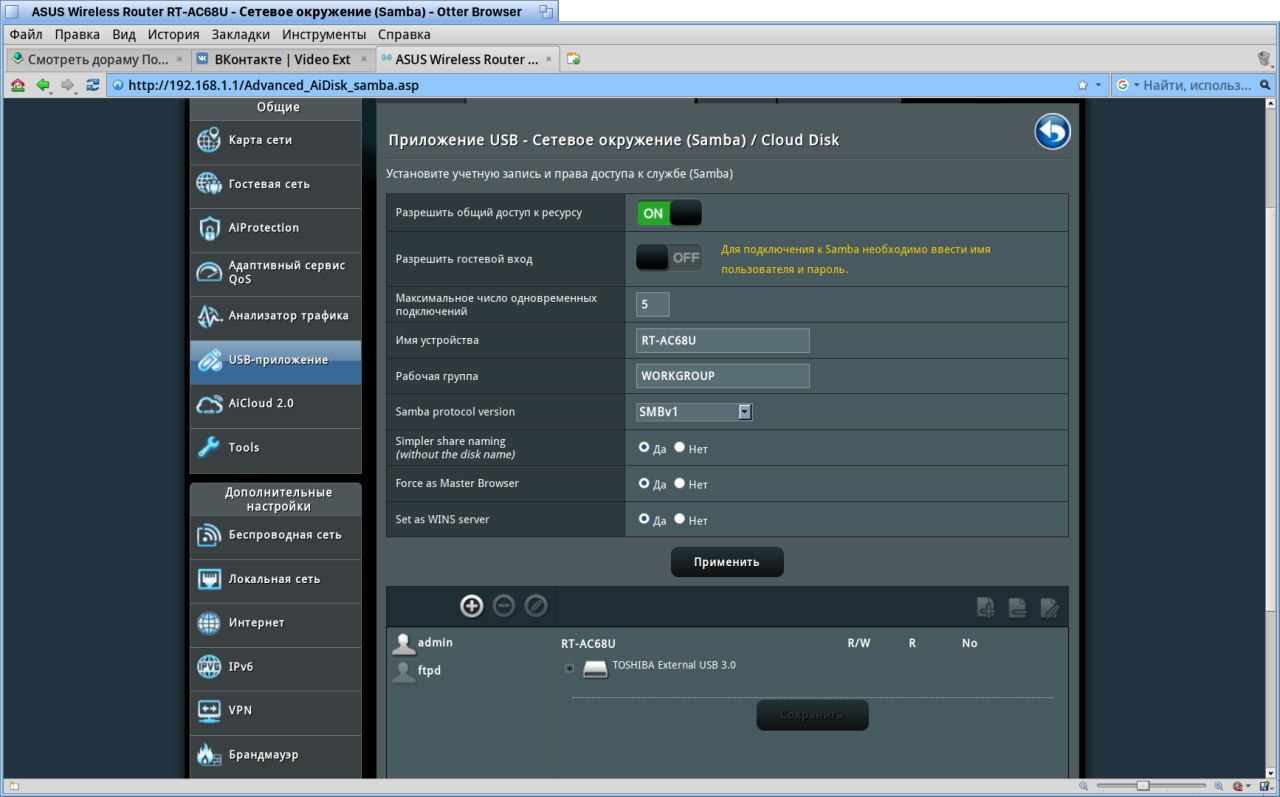Switch to the ВКонтакте | Video Ext tab
This screenshot has width=1280, height=797.
pos(283,59)
